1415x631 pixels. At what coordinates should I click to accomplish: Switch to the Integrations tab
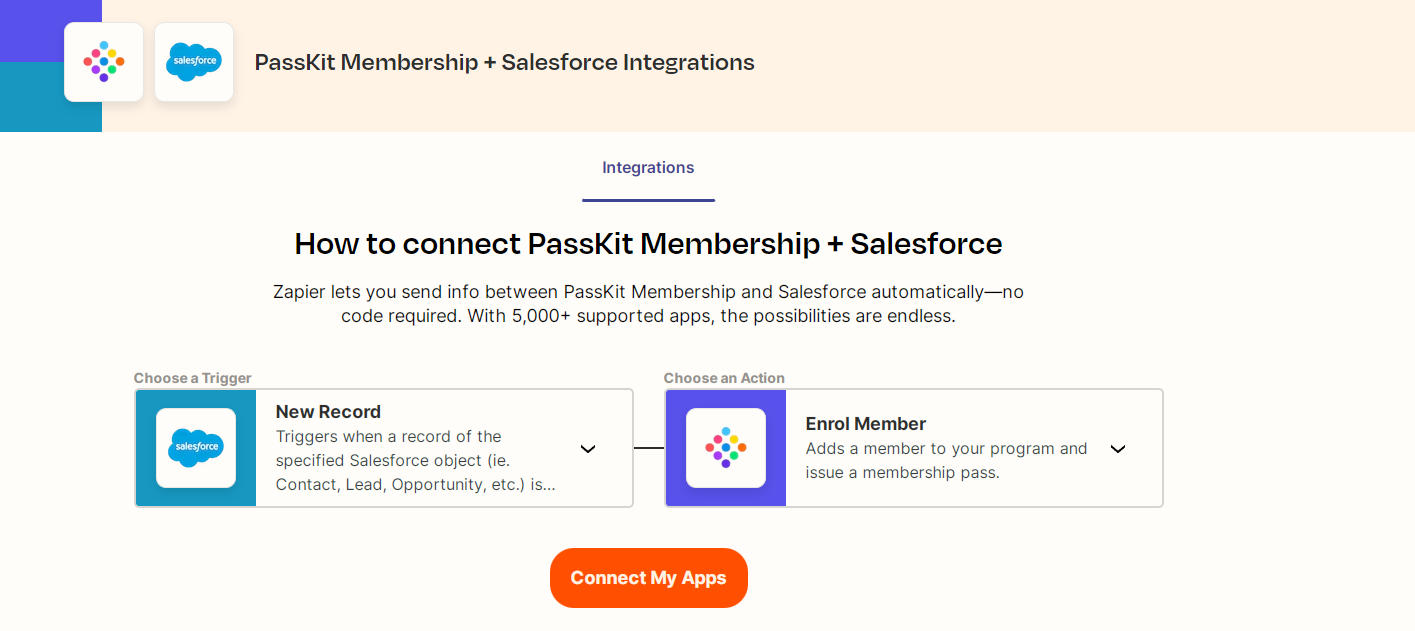pyautogui.click(x=648, y=168)
